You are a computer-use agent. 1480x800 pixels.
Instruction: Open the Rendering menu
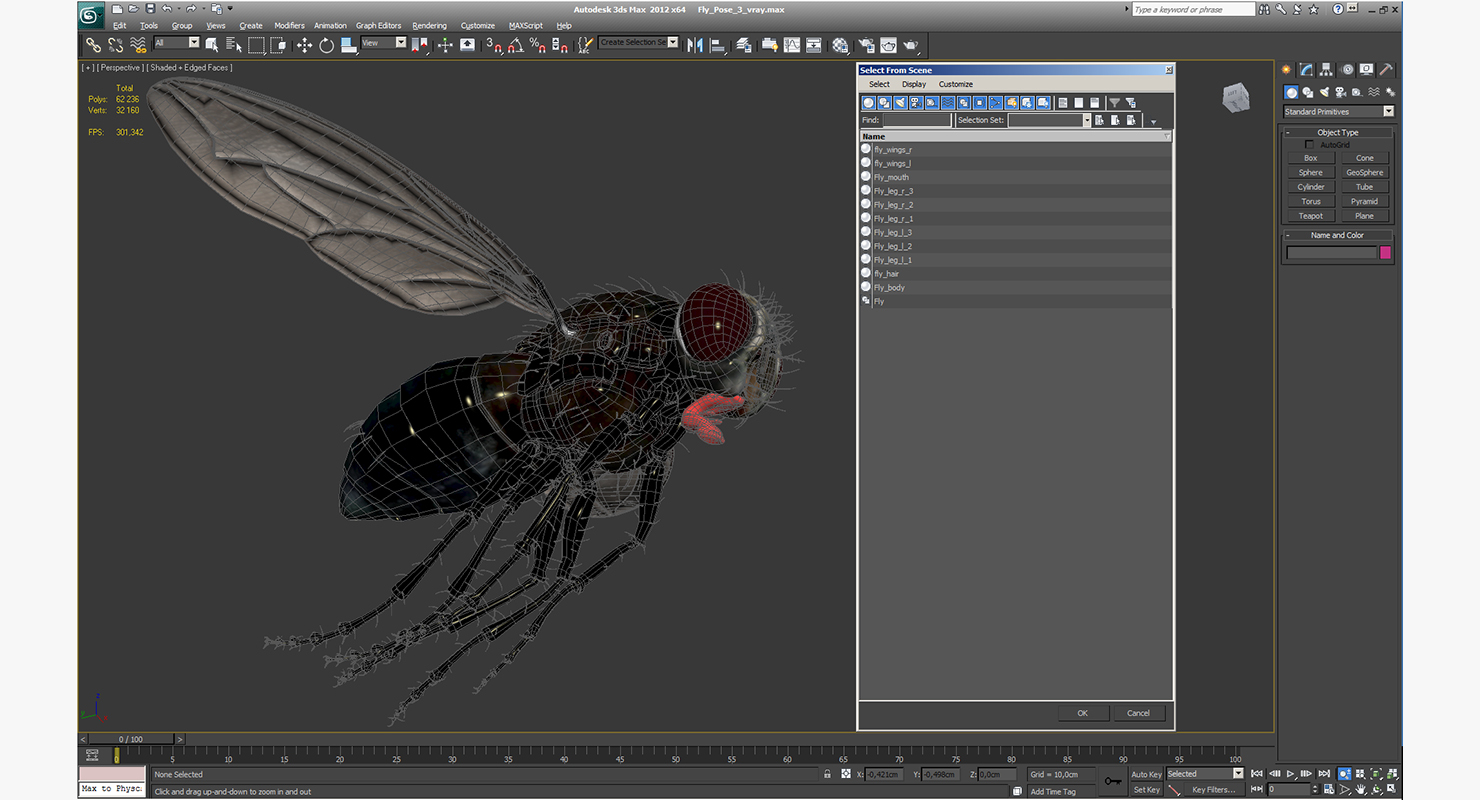tap(430, 26)
